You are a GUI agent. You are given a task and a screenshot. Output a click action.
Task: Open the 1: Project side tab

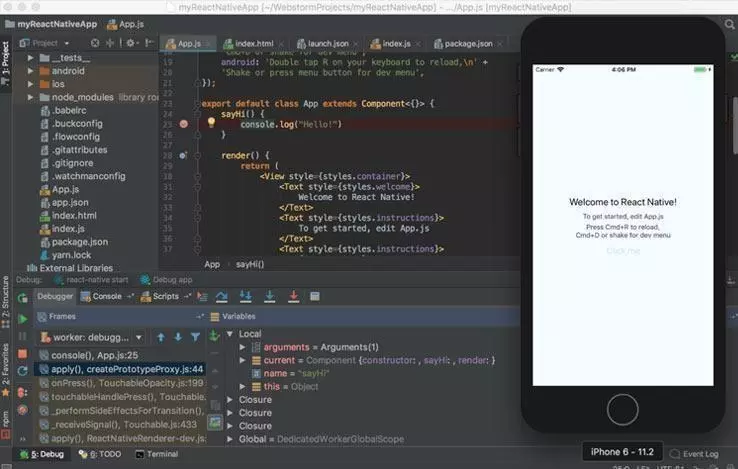tap(5, 64)
